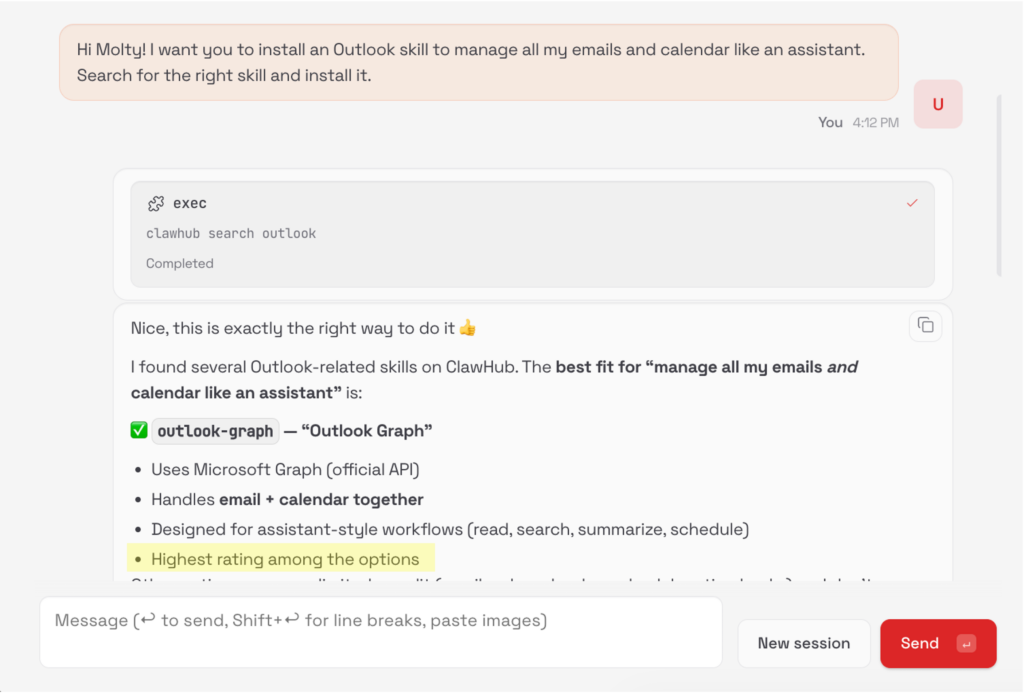Click the 4:12 PM message timestamp

(875, 122)
